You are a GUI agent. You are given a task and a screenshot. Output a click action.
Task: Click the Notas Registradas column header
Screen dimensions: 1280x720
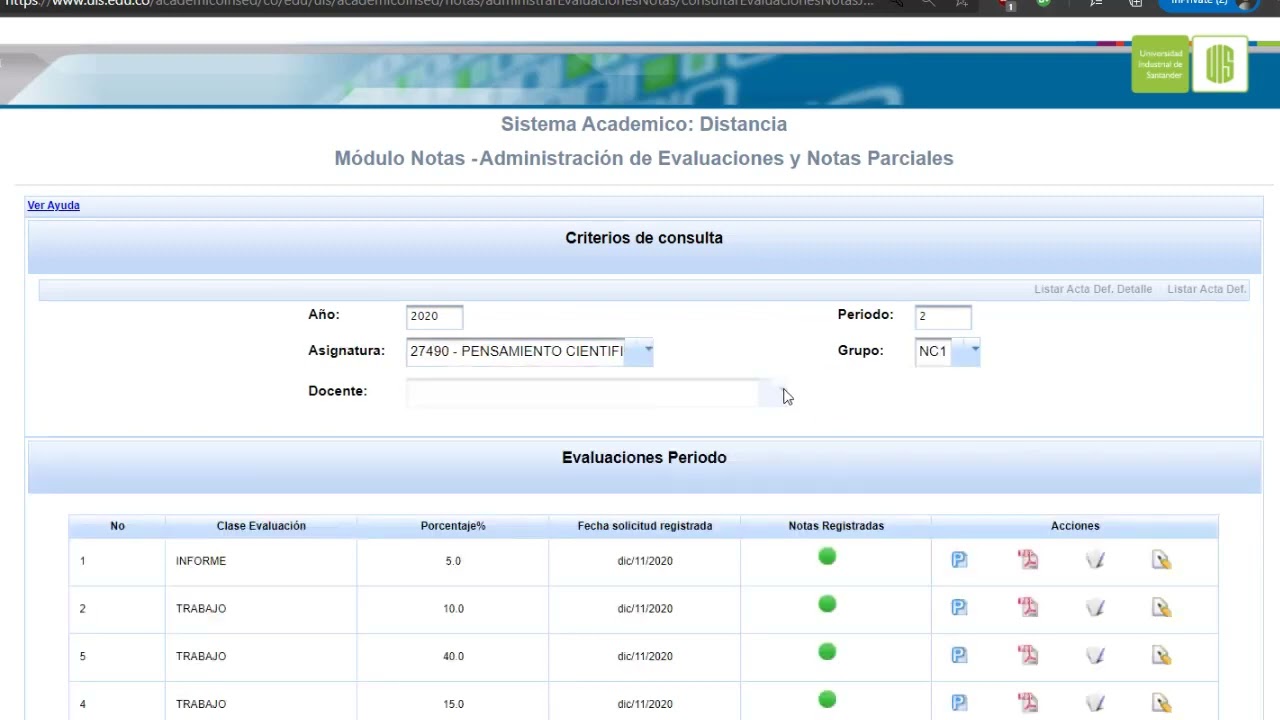(x=836, y=526)
